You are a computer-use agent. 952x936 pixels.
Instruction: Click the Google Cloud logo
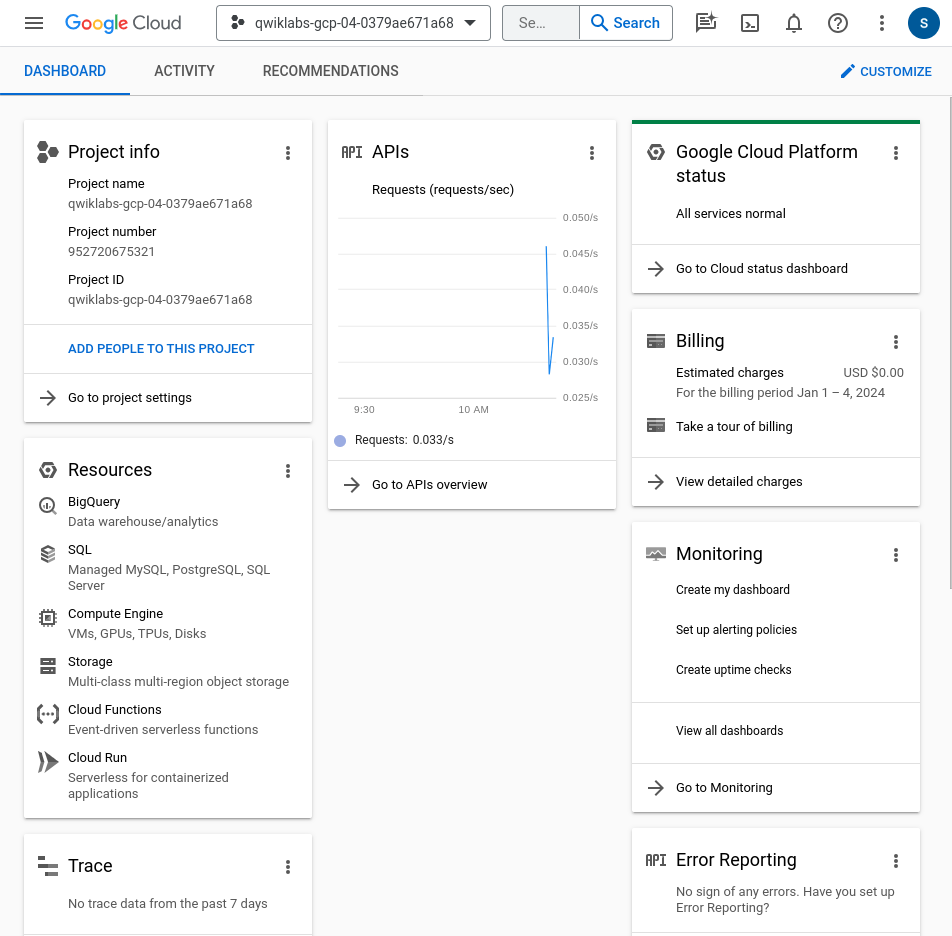[x=123, y=23]
